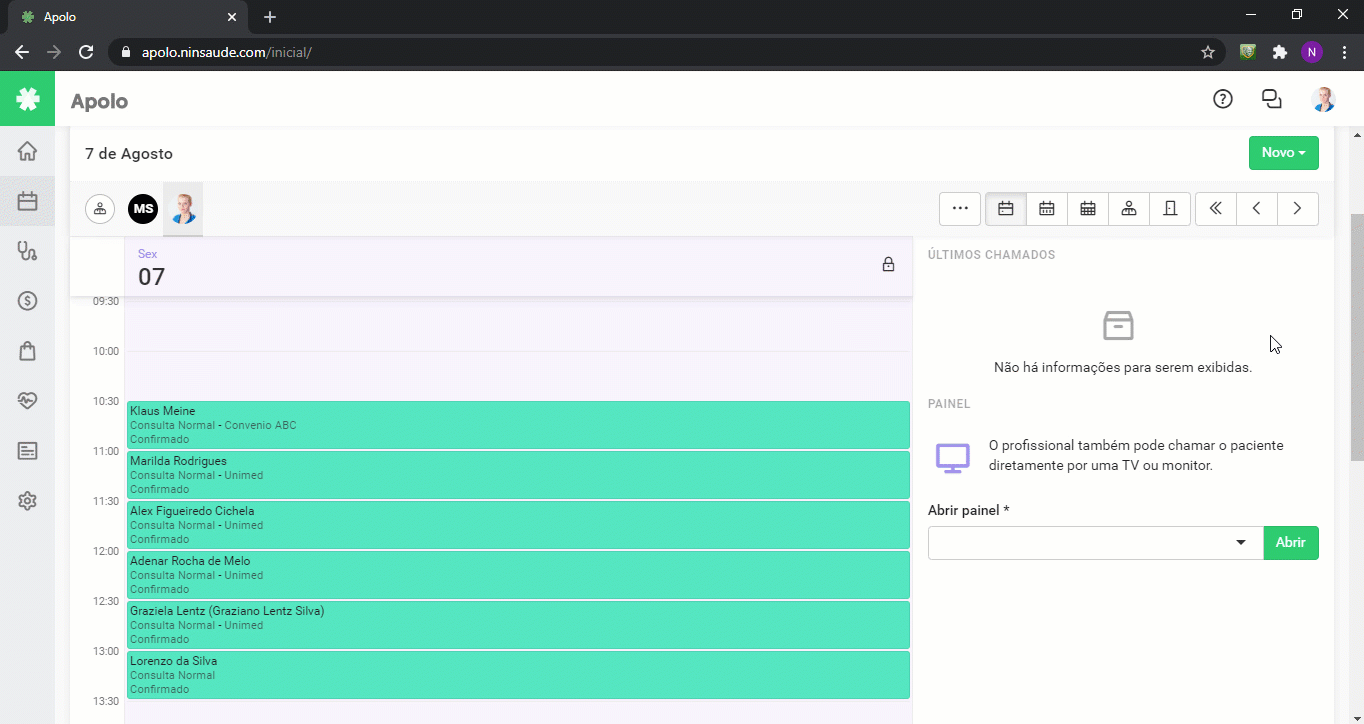This screenshot has height=724, width=1364.
Task: Open the Home icon in left sidebar
Action: tap(27, 151)
